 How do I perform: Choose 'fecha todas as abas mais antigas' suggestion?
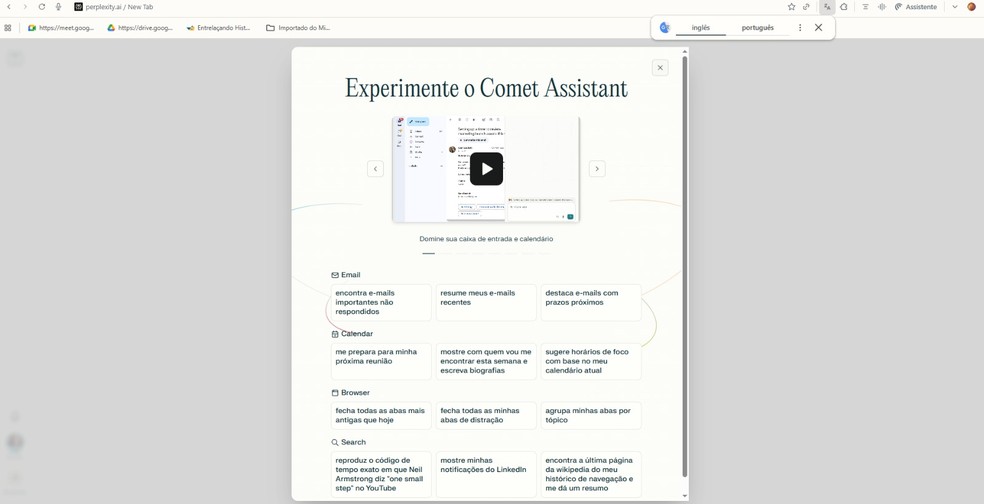click(382, 416)
